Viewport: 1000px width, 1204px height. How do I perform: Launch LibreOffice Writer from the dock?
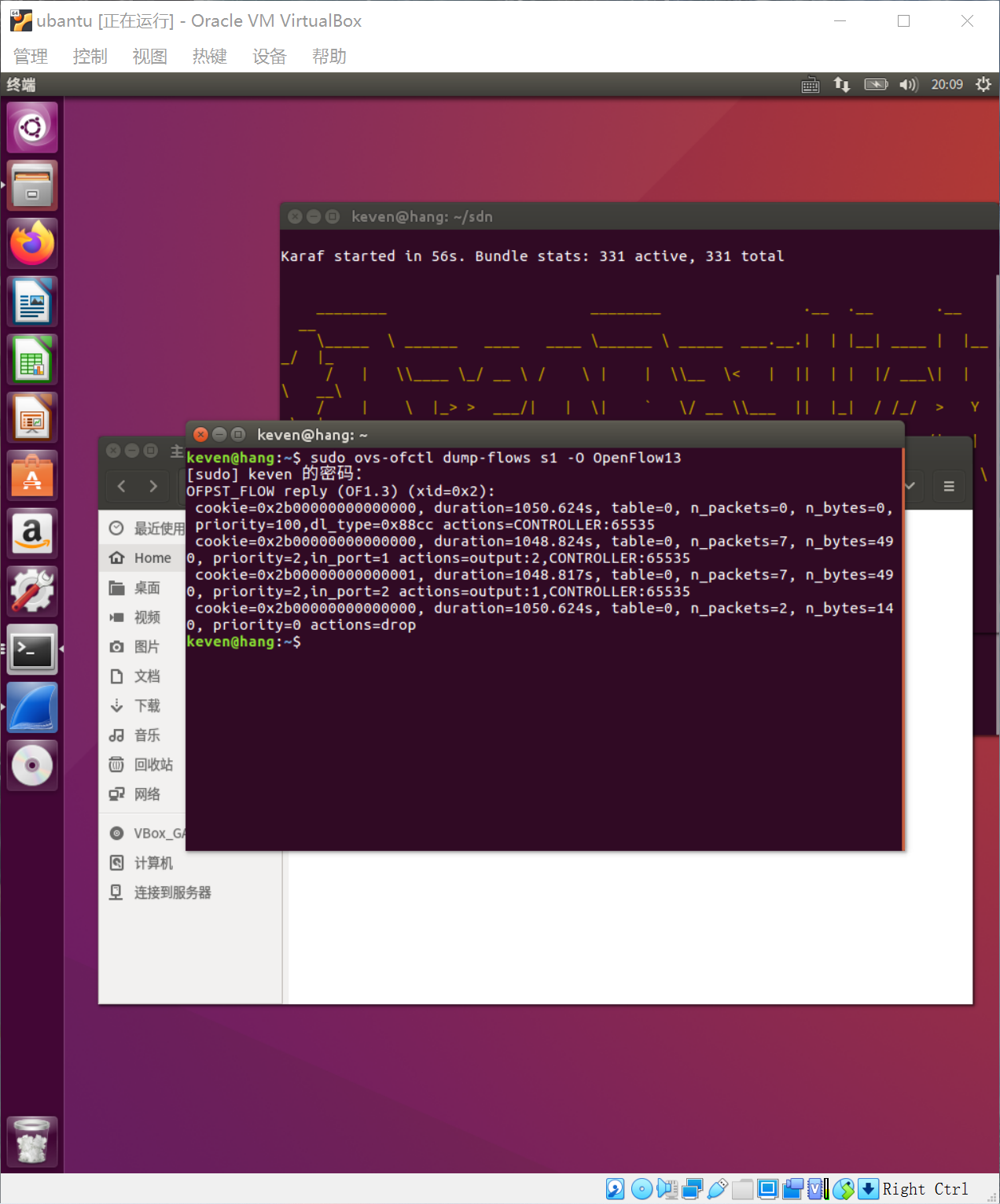pos(32,302)
